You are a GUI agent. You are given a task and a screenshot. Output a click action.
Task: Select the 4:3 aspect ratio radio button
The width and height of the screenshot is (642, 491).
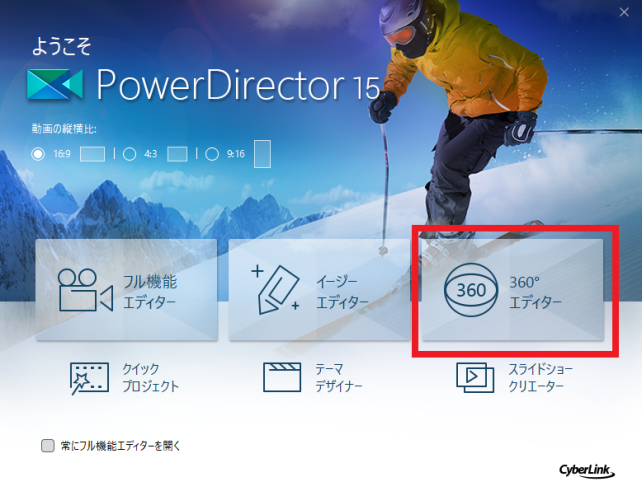[129, 154]
